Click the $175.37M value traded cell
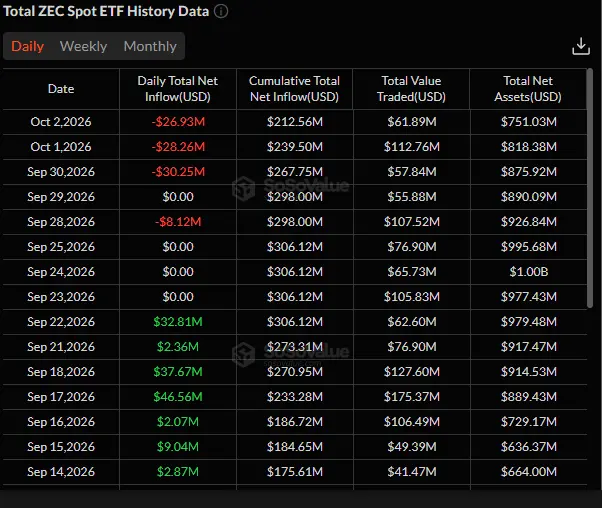This screenshot has width=602, height=508. (x=412, y=396)
